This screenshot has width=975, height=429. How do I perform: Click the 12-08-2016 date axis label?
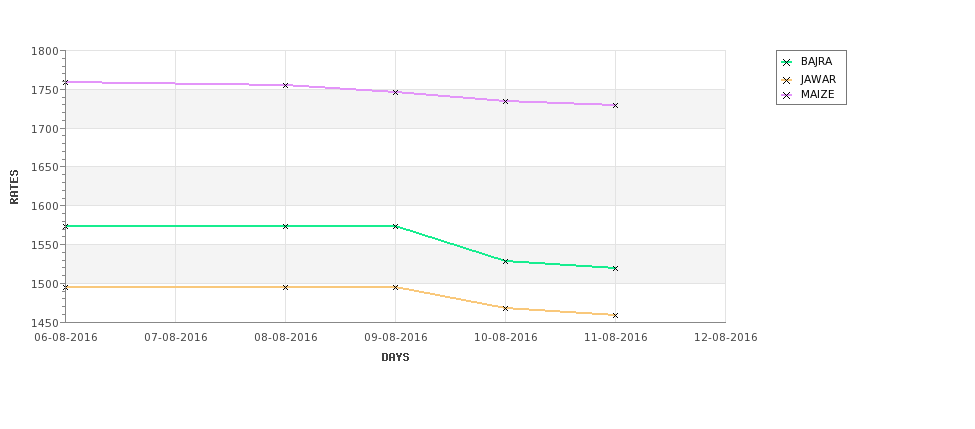(x=726, y=338)
